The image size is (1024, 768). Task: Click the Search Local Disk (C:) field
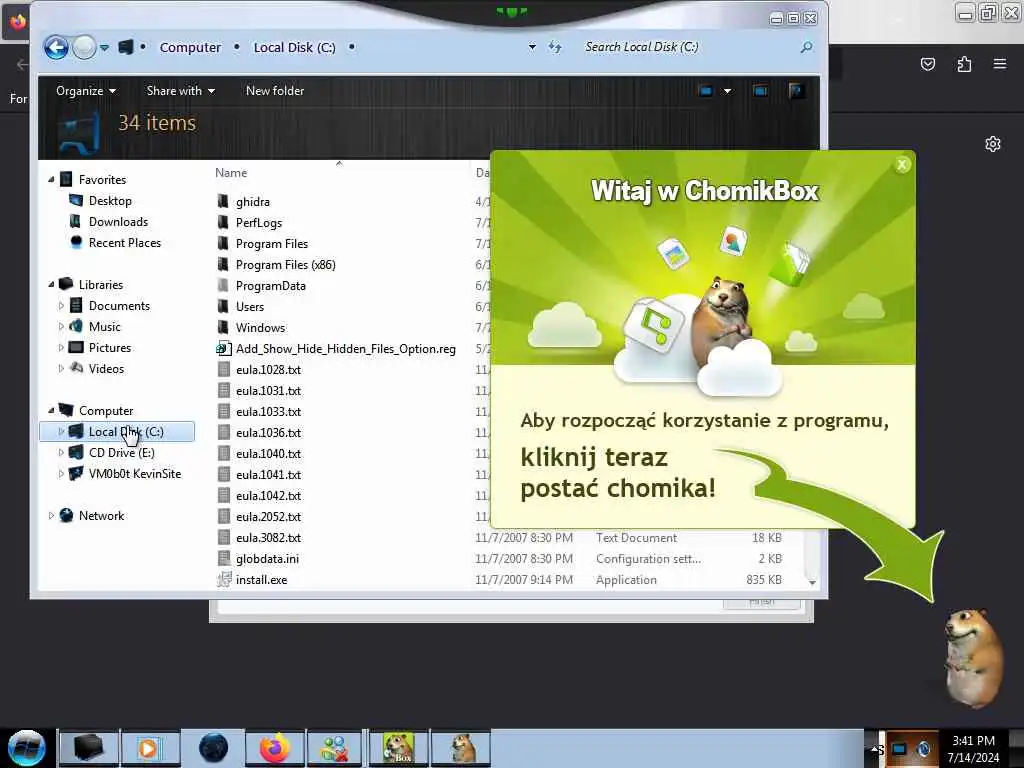click(689, 47)
